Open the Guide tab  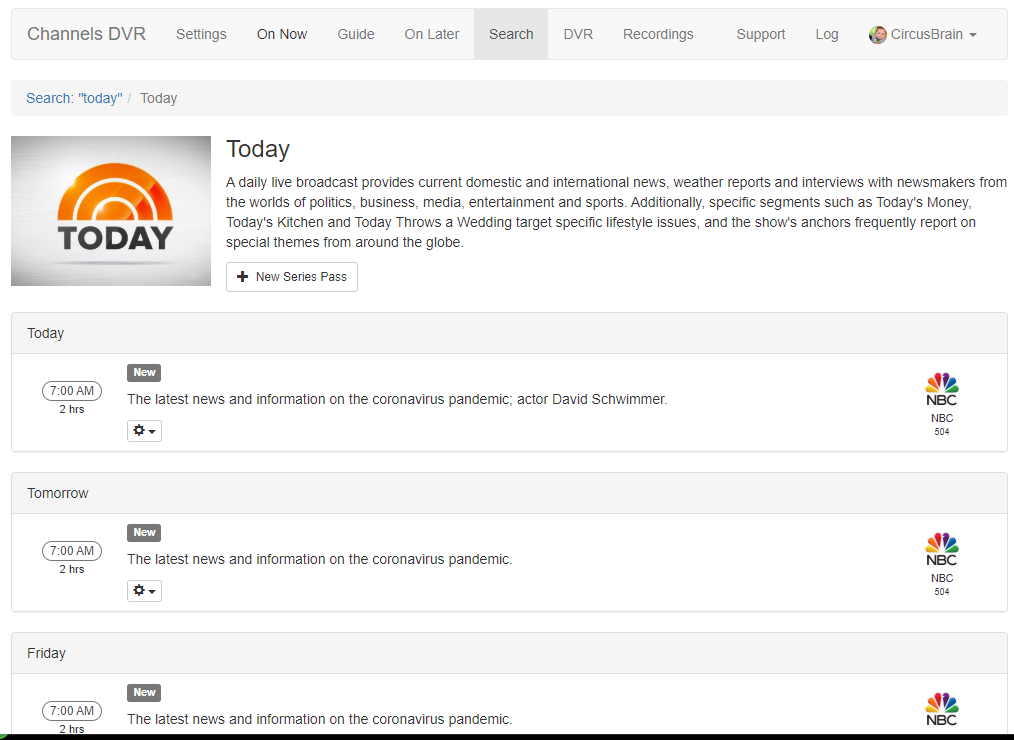356,34
